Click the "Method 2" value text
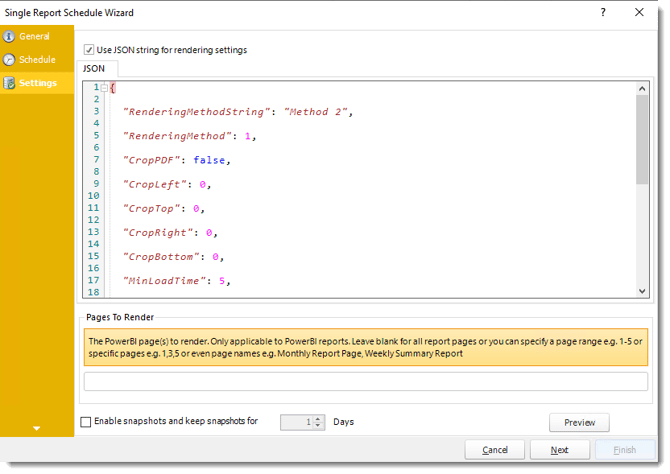Image resolution: width=670 pixels, height=474 pixels. click(315, 112)
